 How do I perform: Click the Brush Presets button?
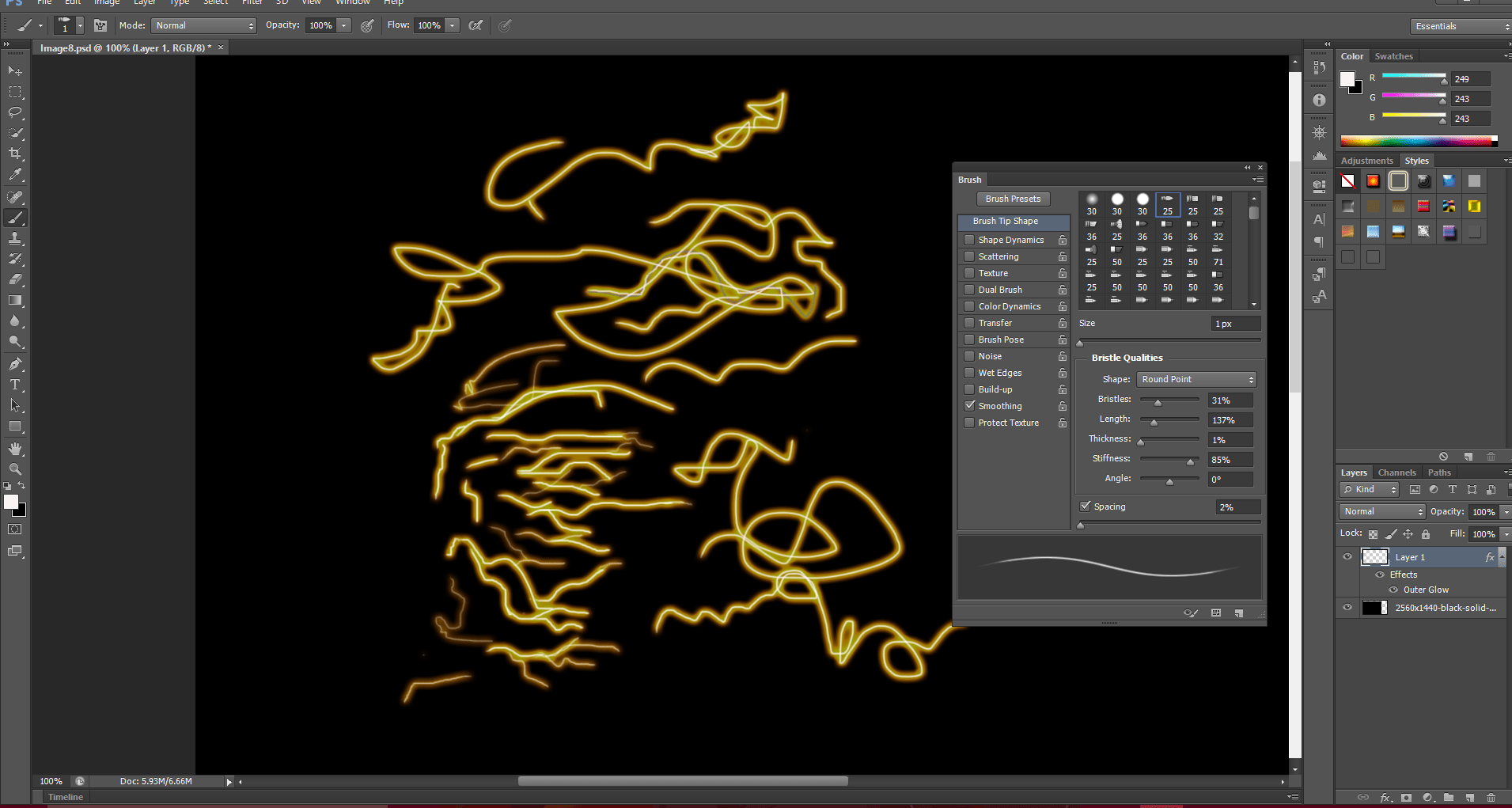coord(1014,199)
